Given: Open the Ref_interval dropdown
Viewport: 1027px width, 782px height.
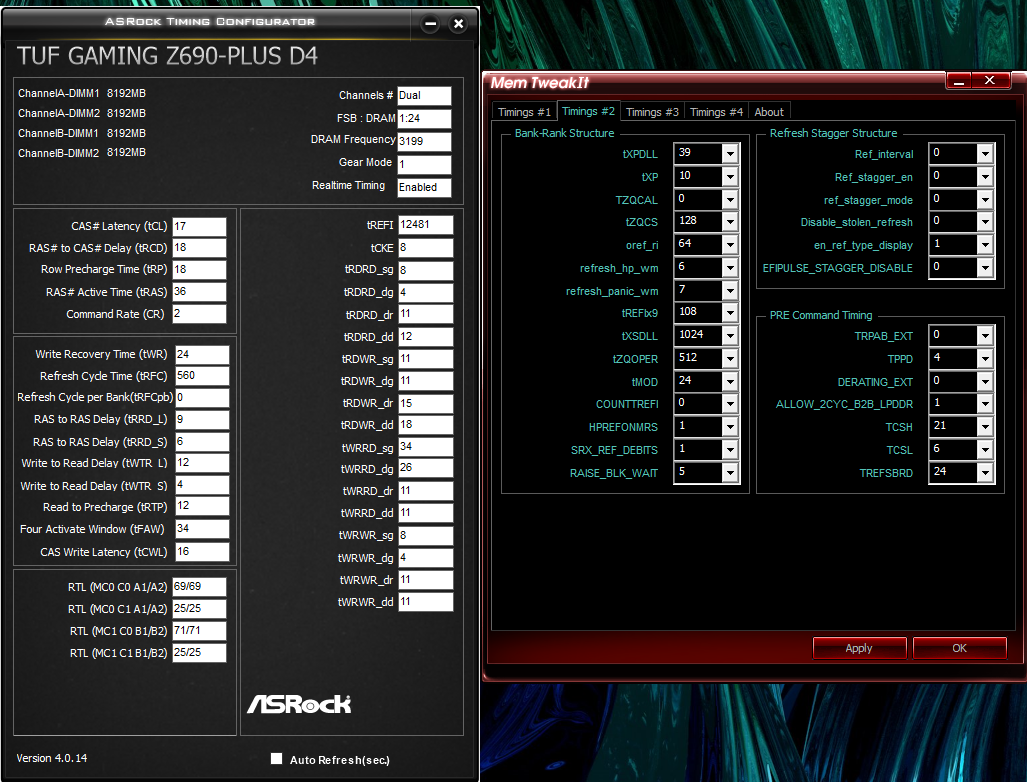Looking at the screenshot, I should (985, 153).
